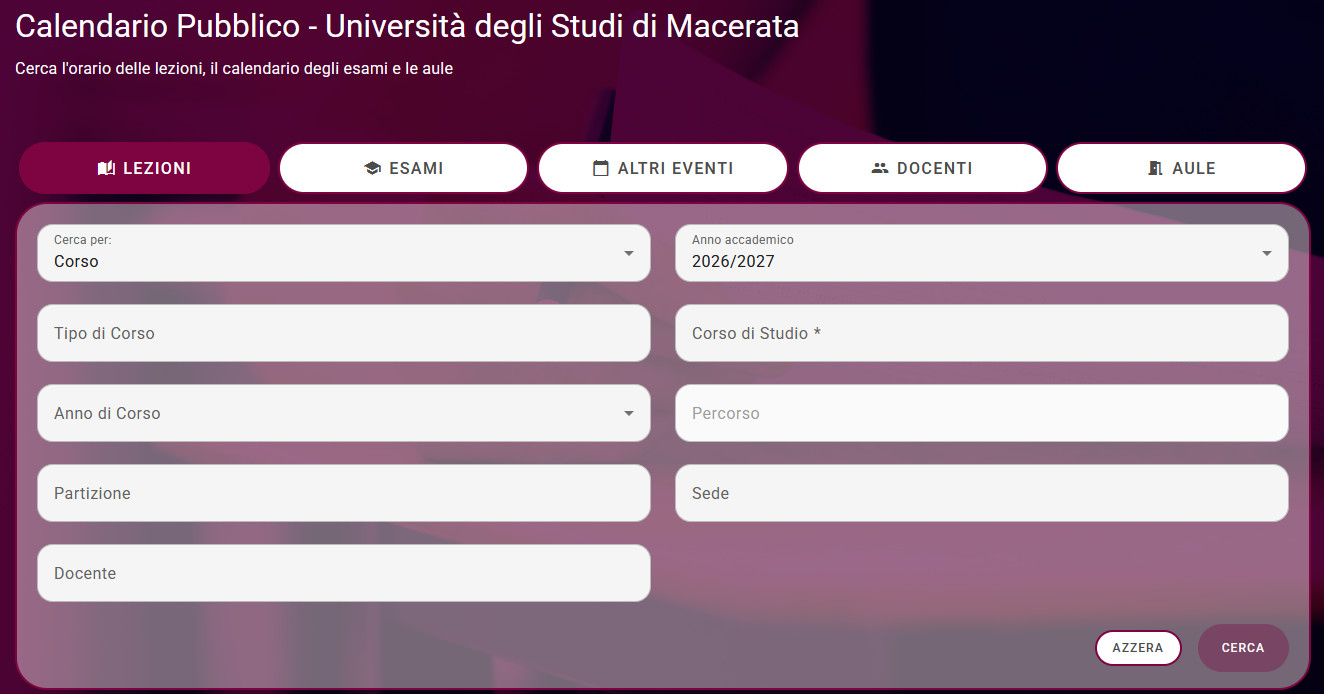Open the Cerca per dropdown arrow

[629, 253]
